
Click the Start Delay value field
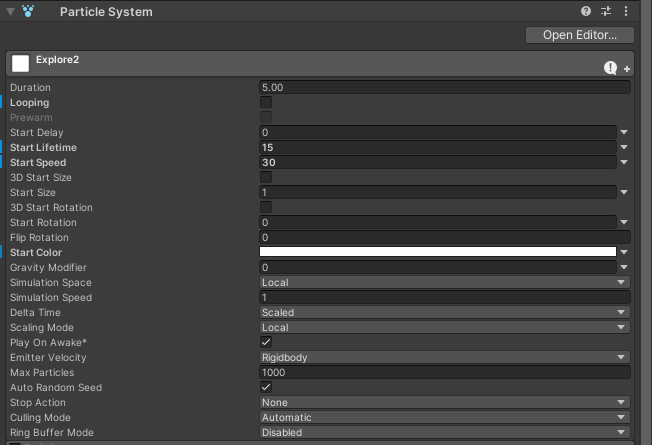tap(437, 132)
